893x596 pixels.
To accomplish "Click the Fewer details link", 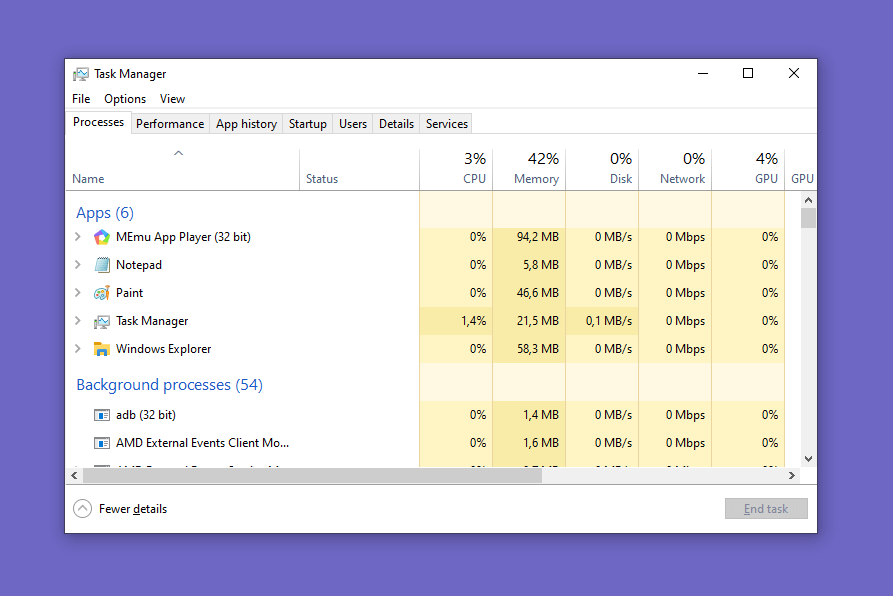I will pyautogui.click(x=133, y=508).
